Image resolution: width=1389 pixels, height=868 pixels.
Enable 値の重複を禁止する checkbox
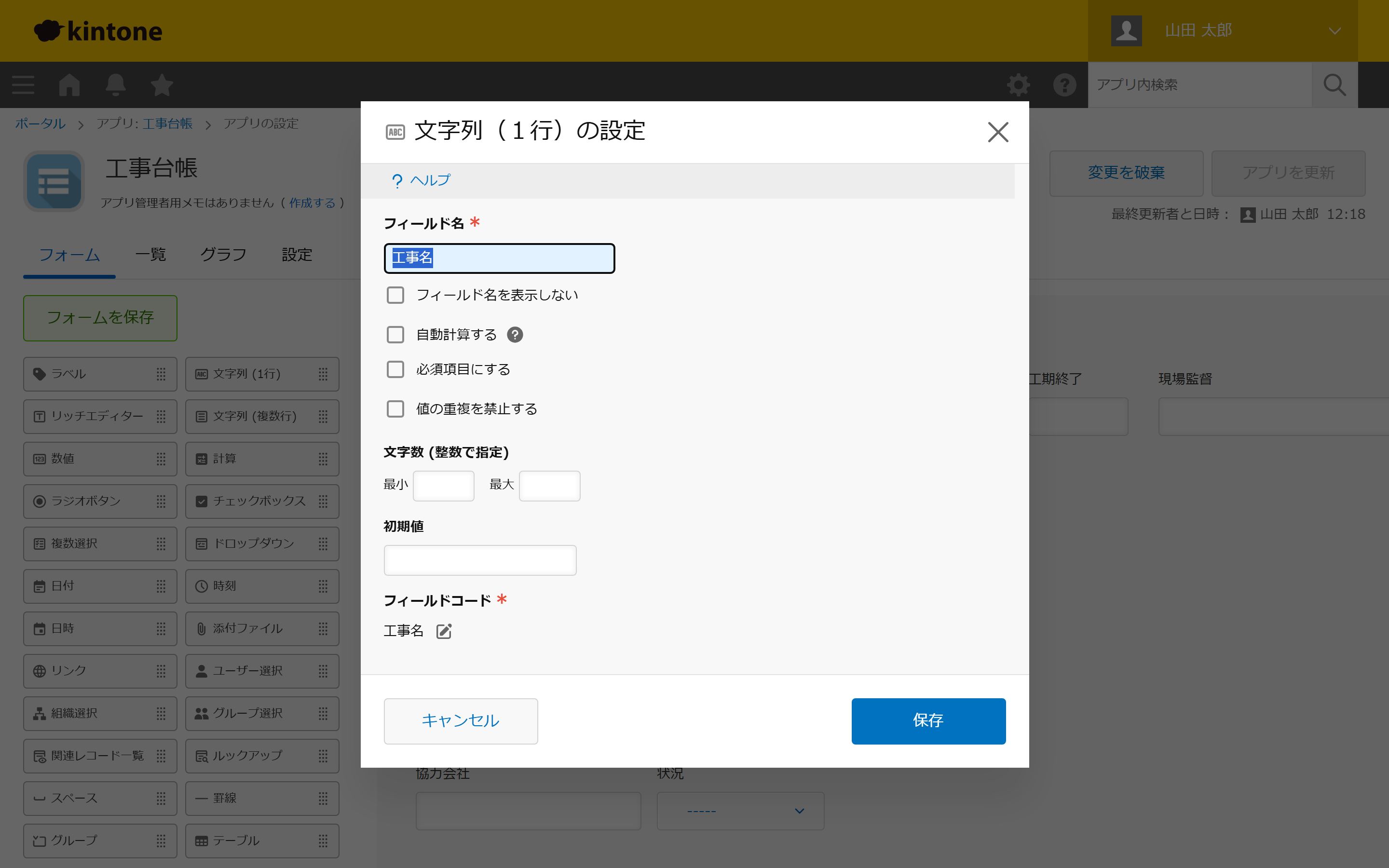(x=395, y=409)
